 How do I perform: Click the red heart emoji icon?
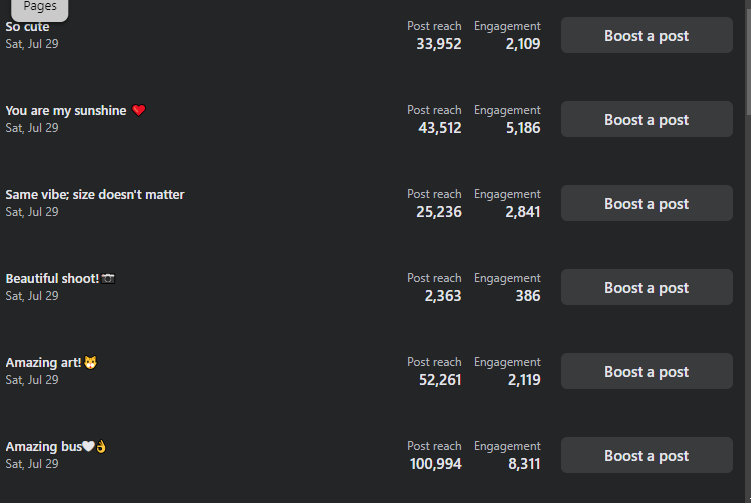[x=138, y=111]
